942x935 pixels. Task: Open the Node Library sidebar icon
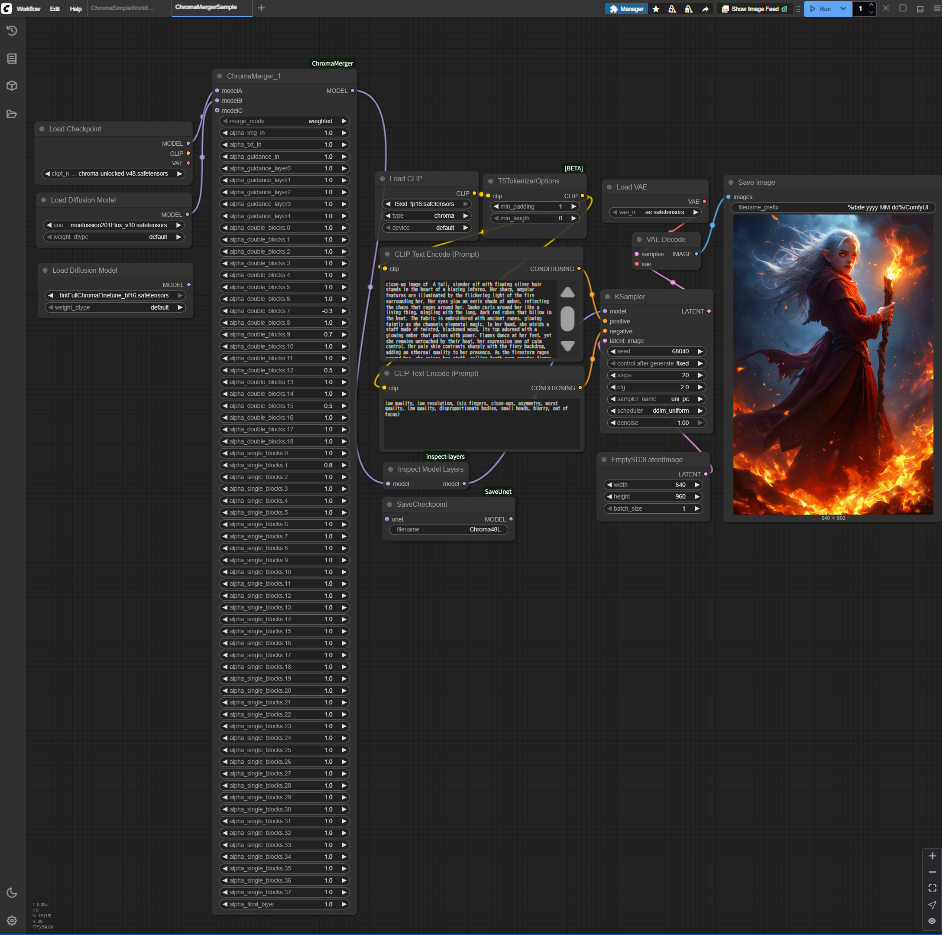[x=12, y=58]
